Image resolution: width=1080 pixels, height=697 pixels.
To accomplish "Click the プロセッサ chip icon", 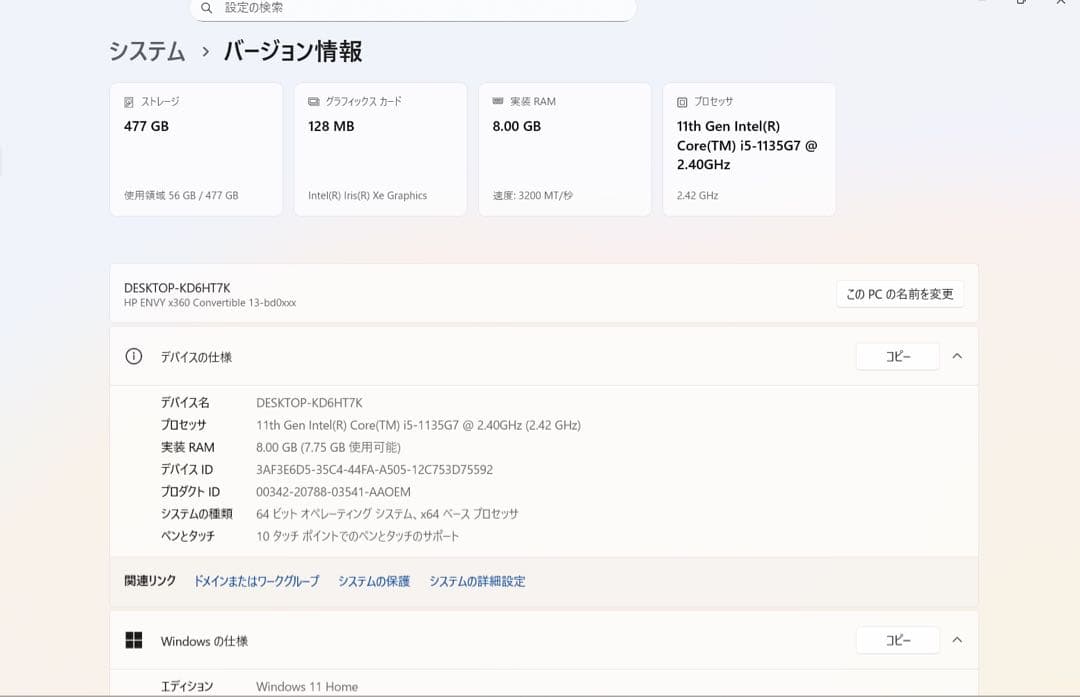I will pos(682,102).
